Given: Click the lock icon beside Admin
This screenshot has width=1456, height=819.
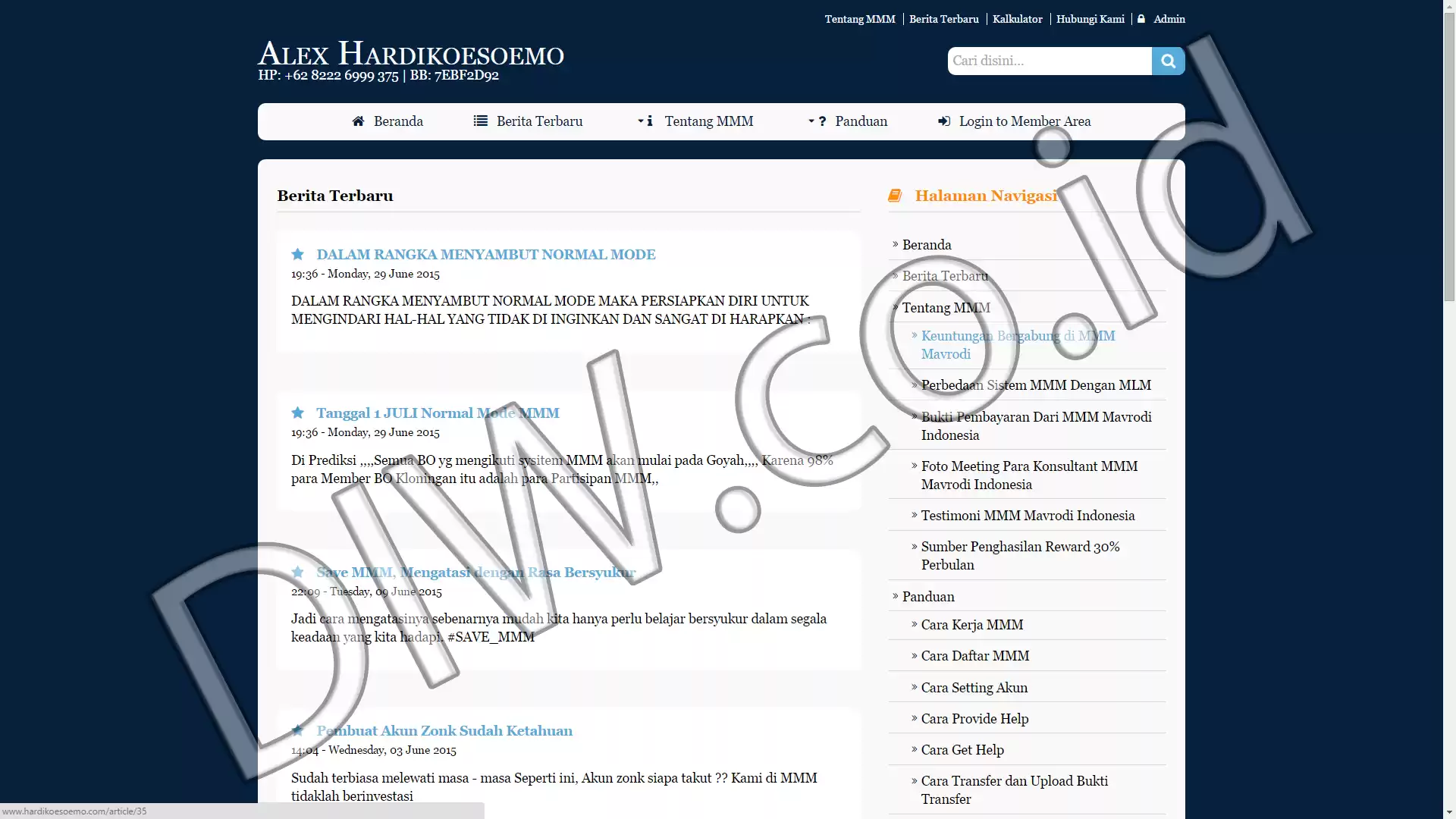Looking at the screenshot, I should pos(1141,19).
